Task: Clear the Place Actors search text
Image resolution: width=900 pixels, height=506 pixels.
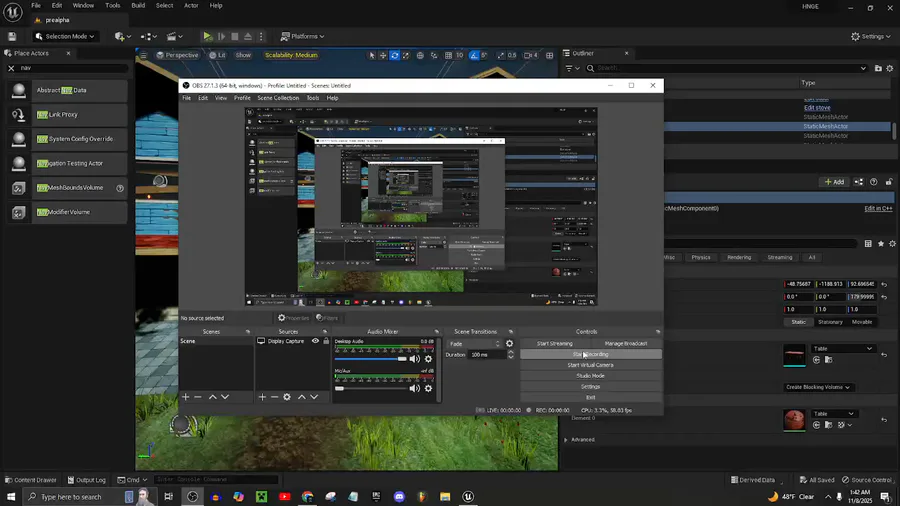Action: (11, 68)
